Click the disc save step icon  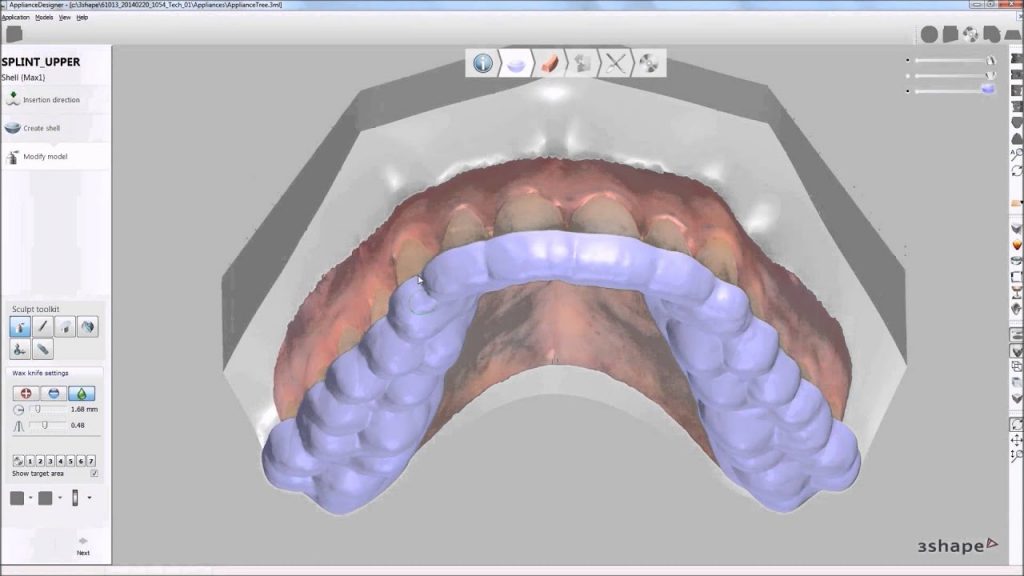click(648, 64)
